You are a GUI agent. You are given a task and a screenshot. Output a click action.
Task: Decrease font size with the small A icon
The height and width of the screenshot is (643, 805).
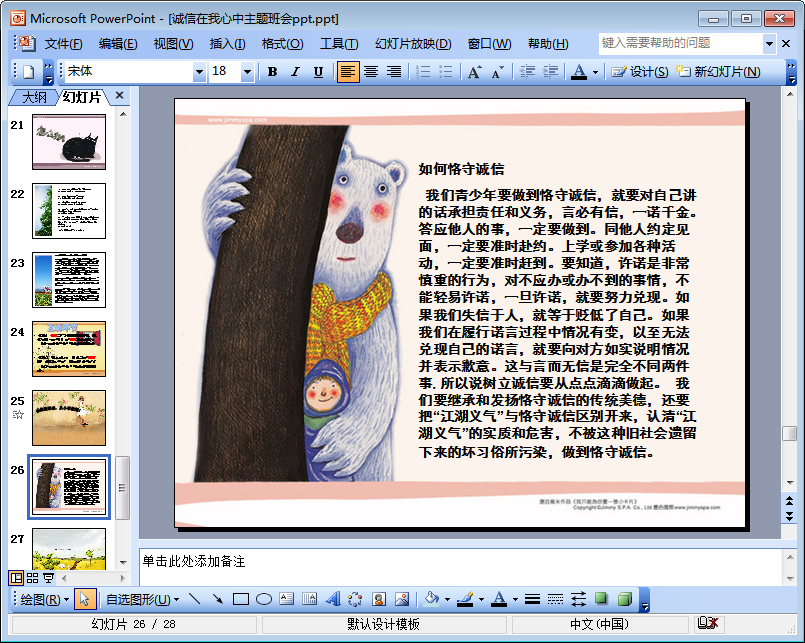point(497,72)
